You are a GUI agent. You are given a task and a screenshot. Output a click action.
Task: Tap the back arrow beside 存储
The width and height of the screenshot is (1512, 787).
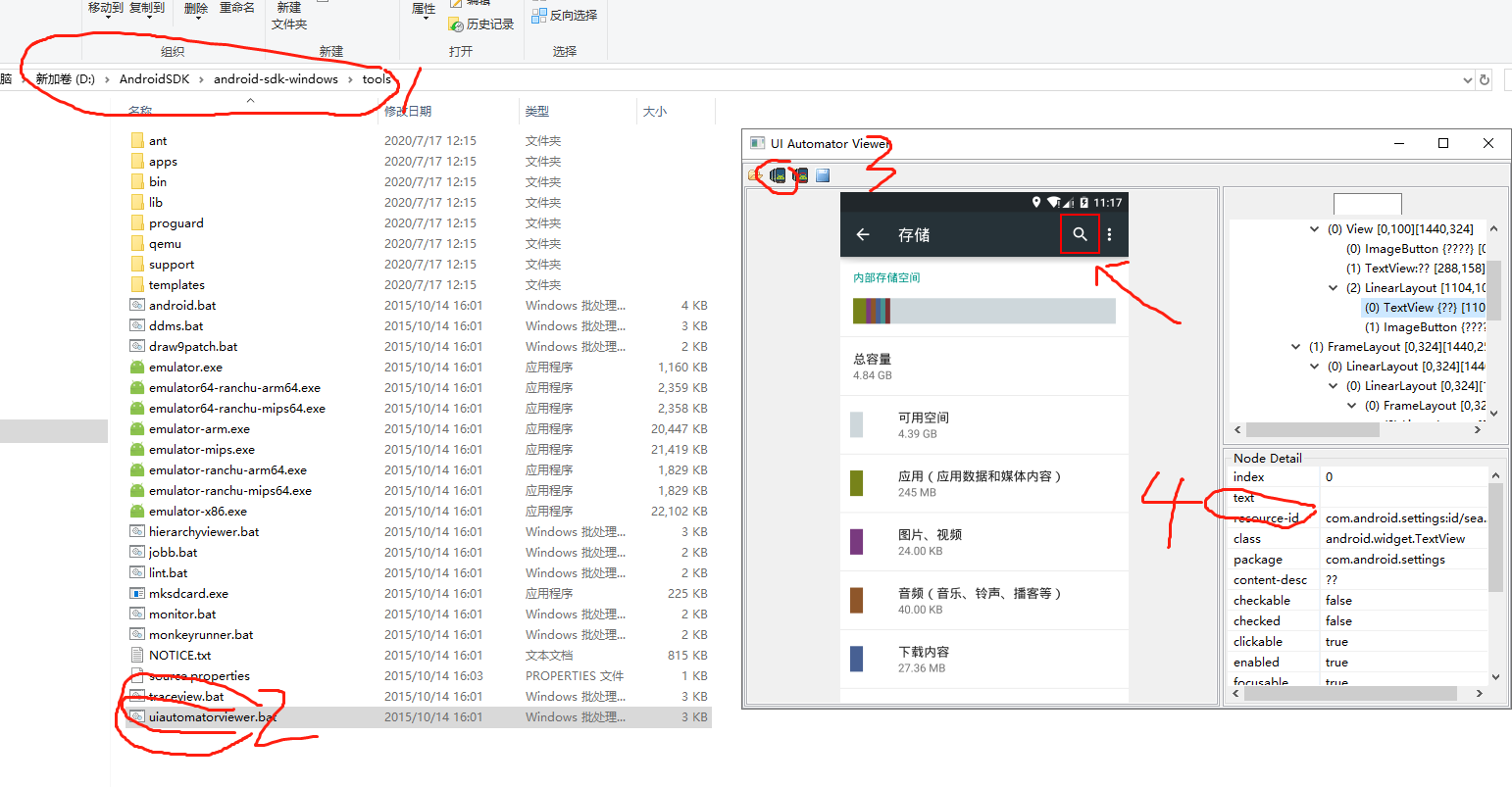863,234
